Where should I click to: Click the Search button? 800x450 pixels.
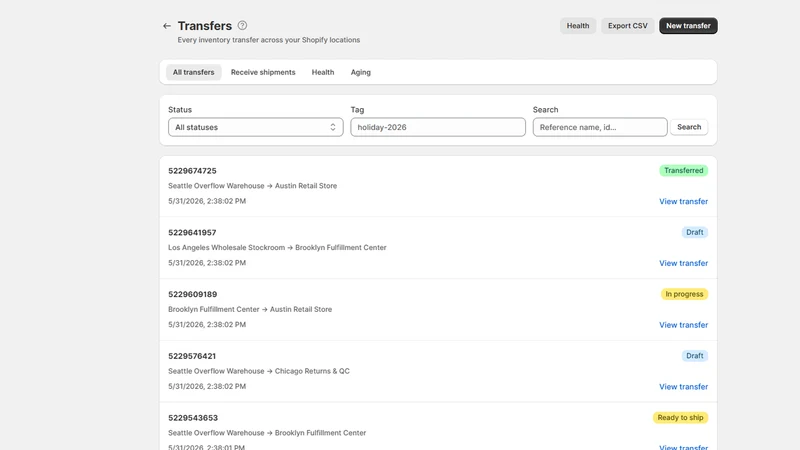(x=689, y=127)
